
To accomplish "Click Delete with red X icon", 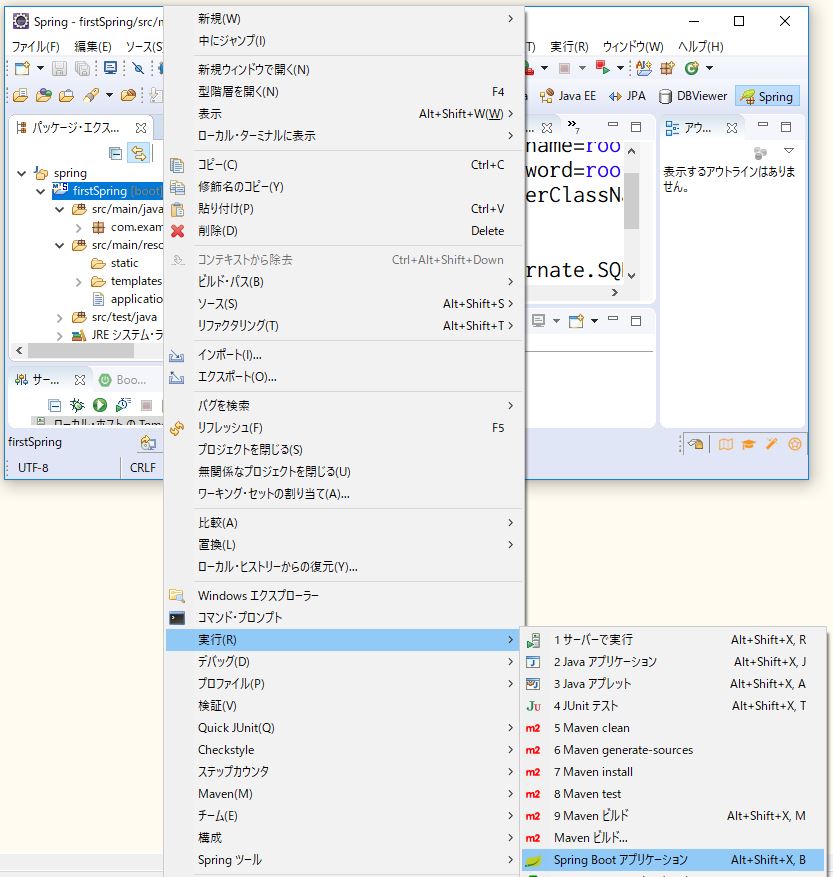I will coord(344,231).
